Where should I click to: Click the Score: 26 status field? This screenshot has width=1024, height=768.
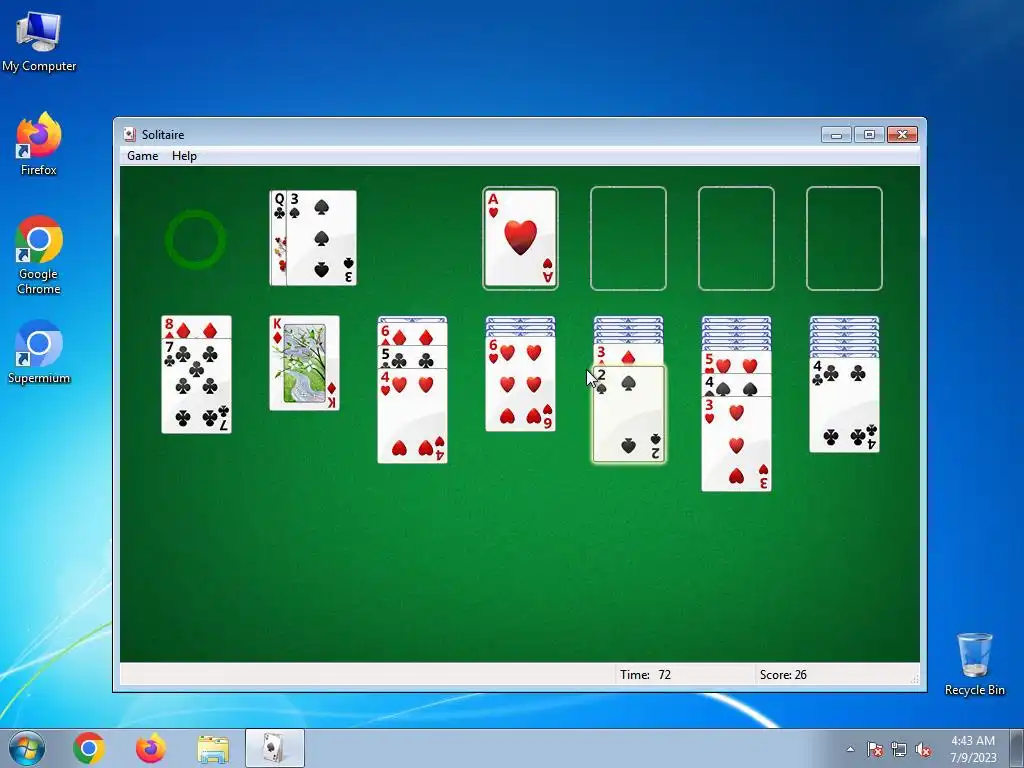point(835,675)
